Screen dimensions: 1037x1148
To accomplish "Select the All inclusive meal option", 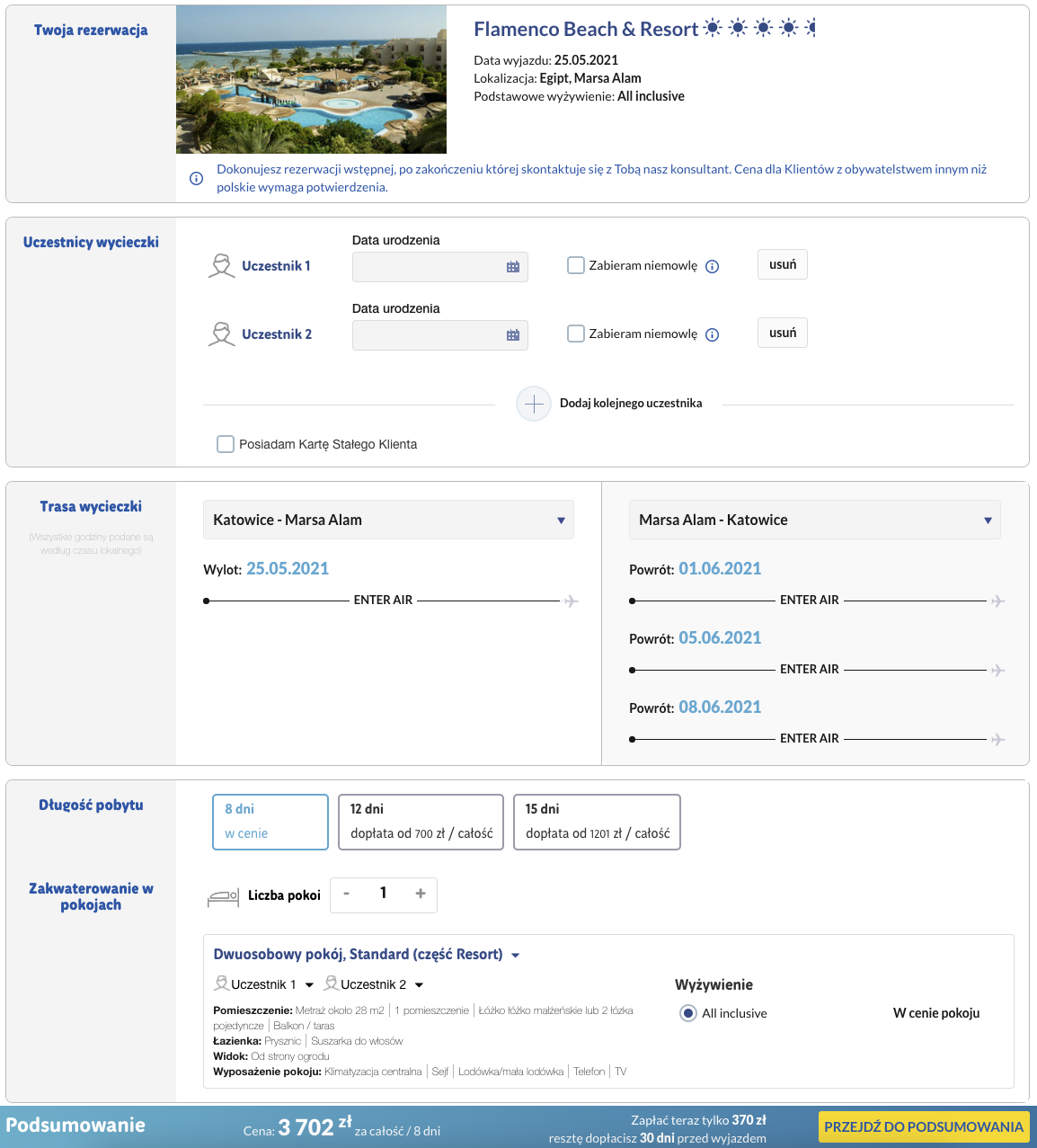I will pos(688,1013).
